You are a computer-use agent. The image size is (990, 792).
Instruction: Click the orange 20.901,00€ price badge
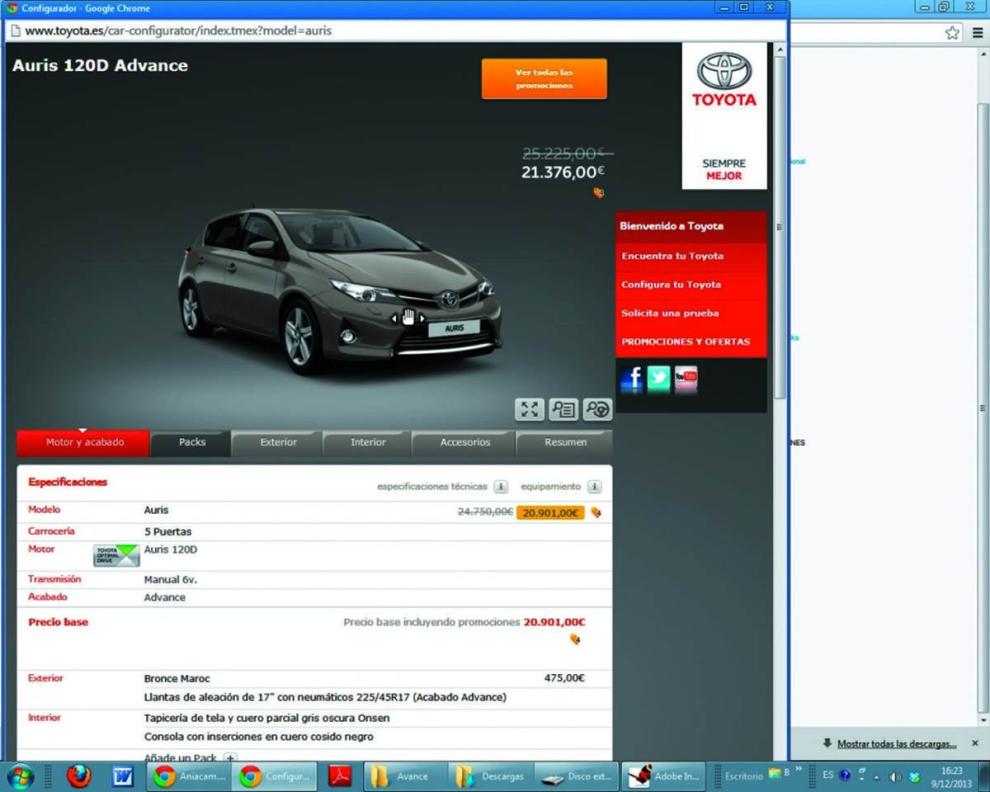tap(550, 513)
